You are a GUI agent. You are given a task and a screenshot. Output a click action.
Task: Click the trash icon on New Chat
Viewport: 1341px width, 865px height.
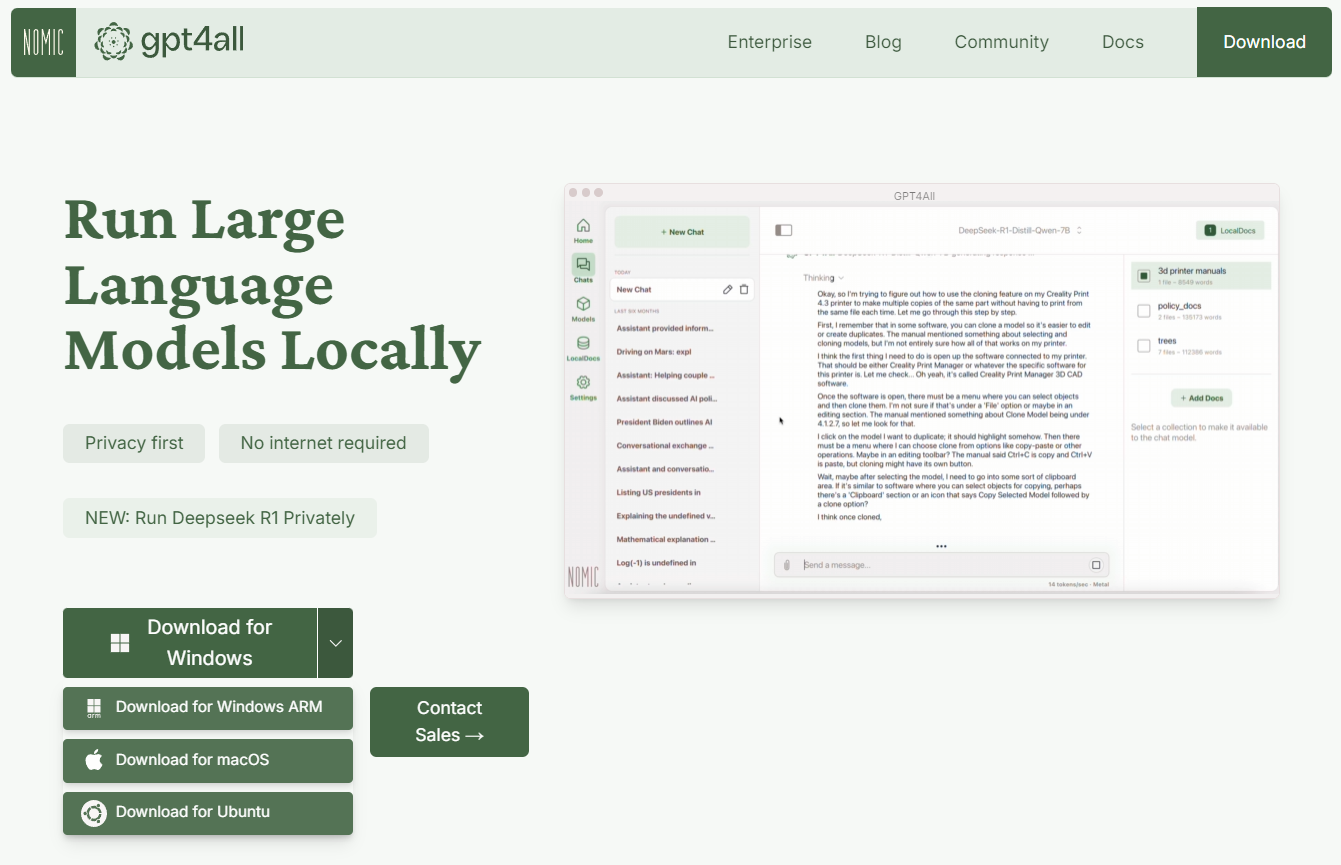744,290
